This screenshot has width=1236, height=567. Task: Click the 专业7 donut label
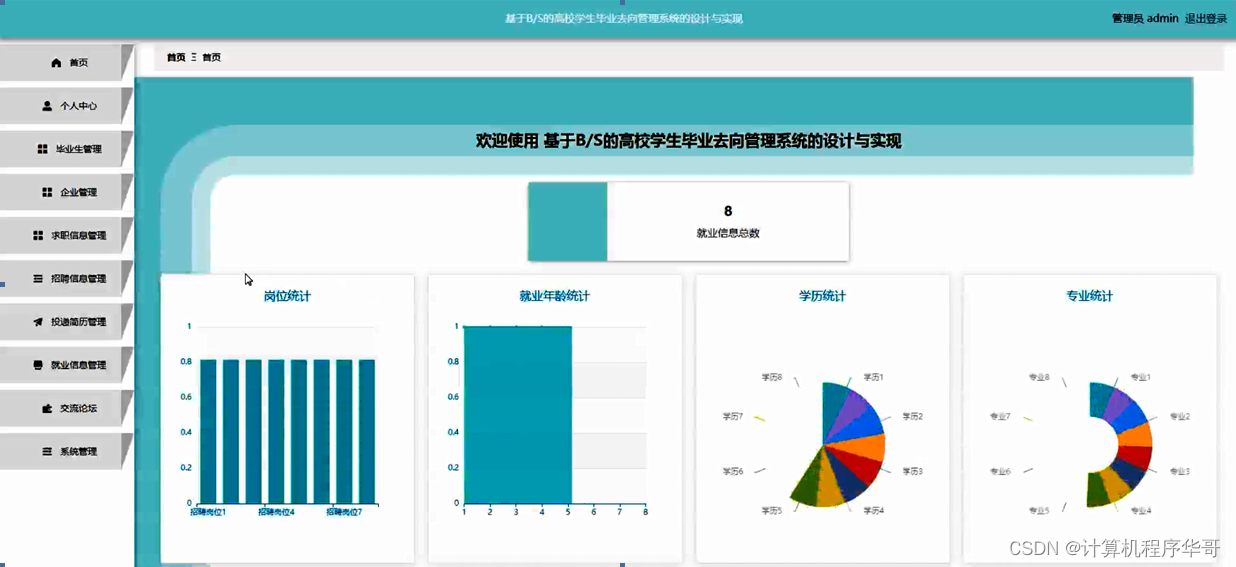[1000, 416]
